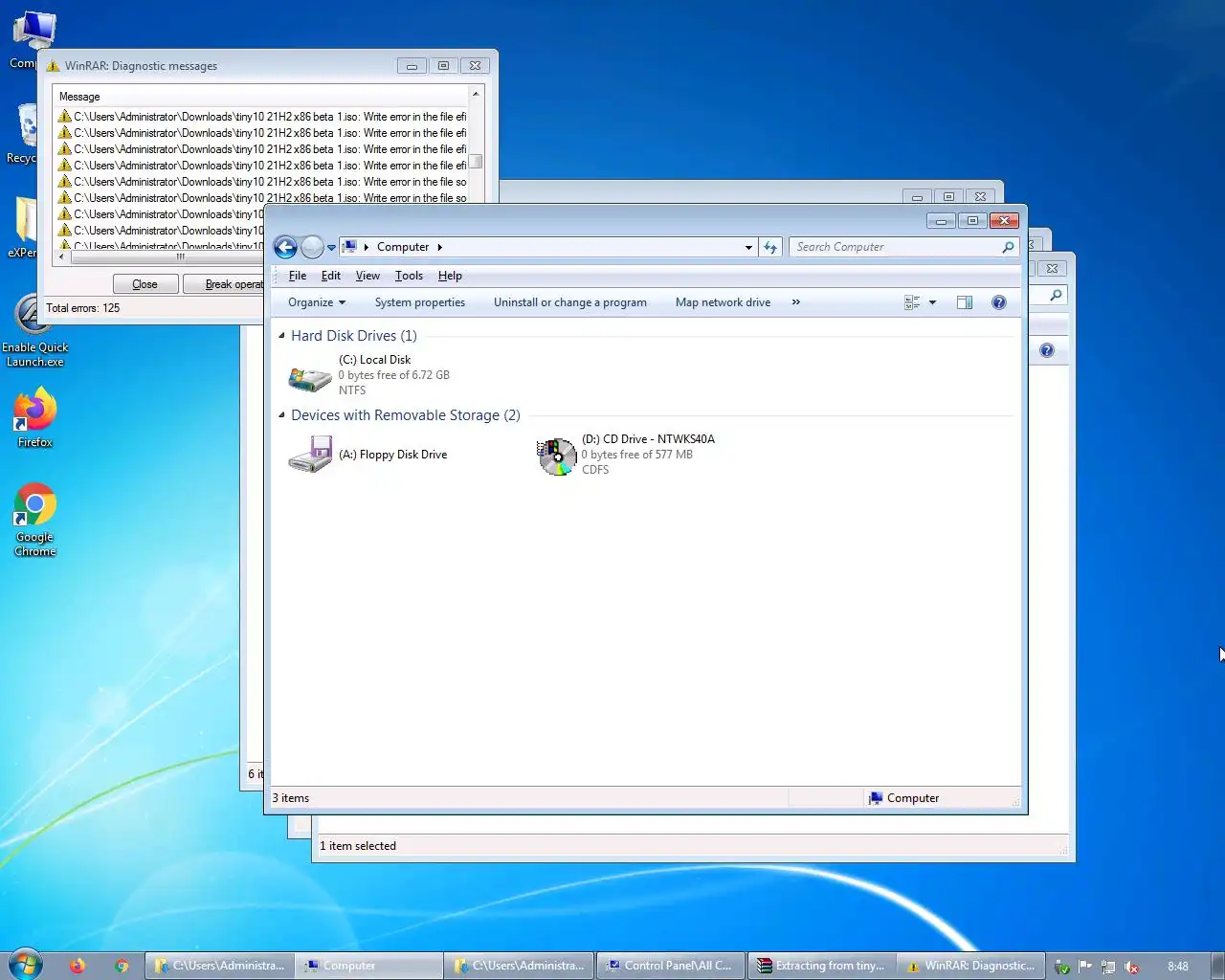Screen dimensions: 1225x980
Task: Collapse the Hard Disk Drives group
Action: tap(281, 336)
